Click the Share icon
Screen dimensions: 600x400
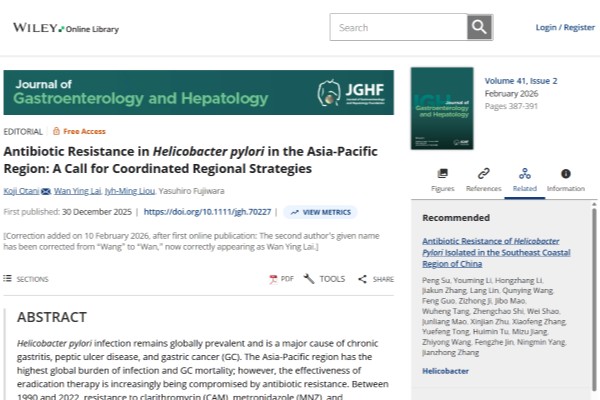pos(362,279)
